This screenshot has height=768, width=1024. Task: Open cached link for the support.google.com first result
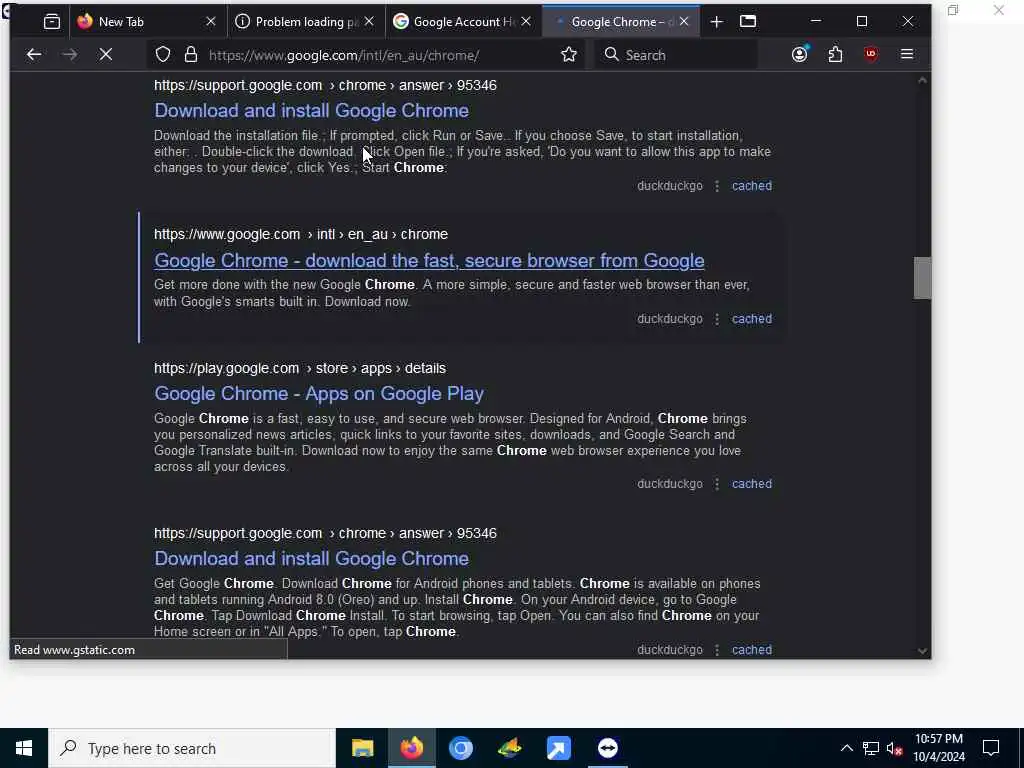click(752, 186)
